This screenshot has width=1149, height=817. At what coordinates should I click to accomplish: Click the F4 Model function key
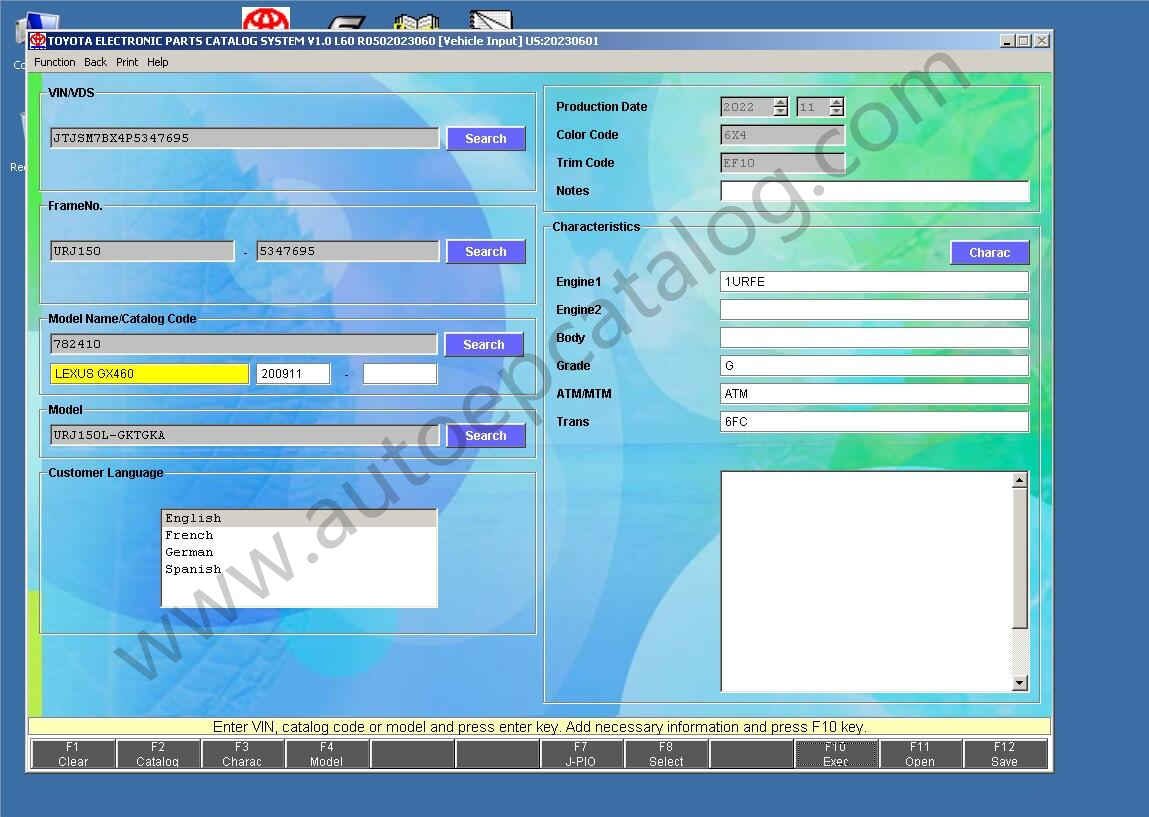click(327, 754)
